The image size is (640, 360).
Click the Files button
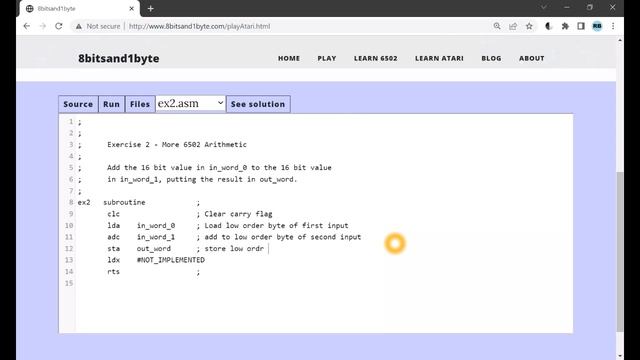(x=140, y=104)
